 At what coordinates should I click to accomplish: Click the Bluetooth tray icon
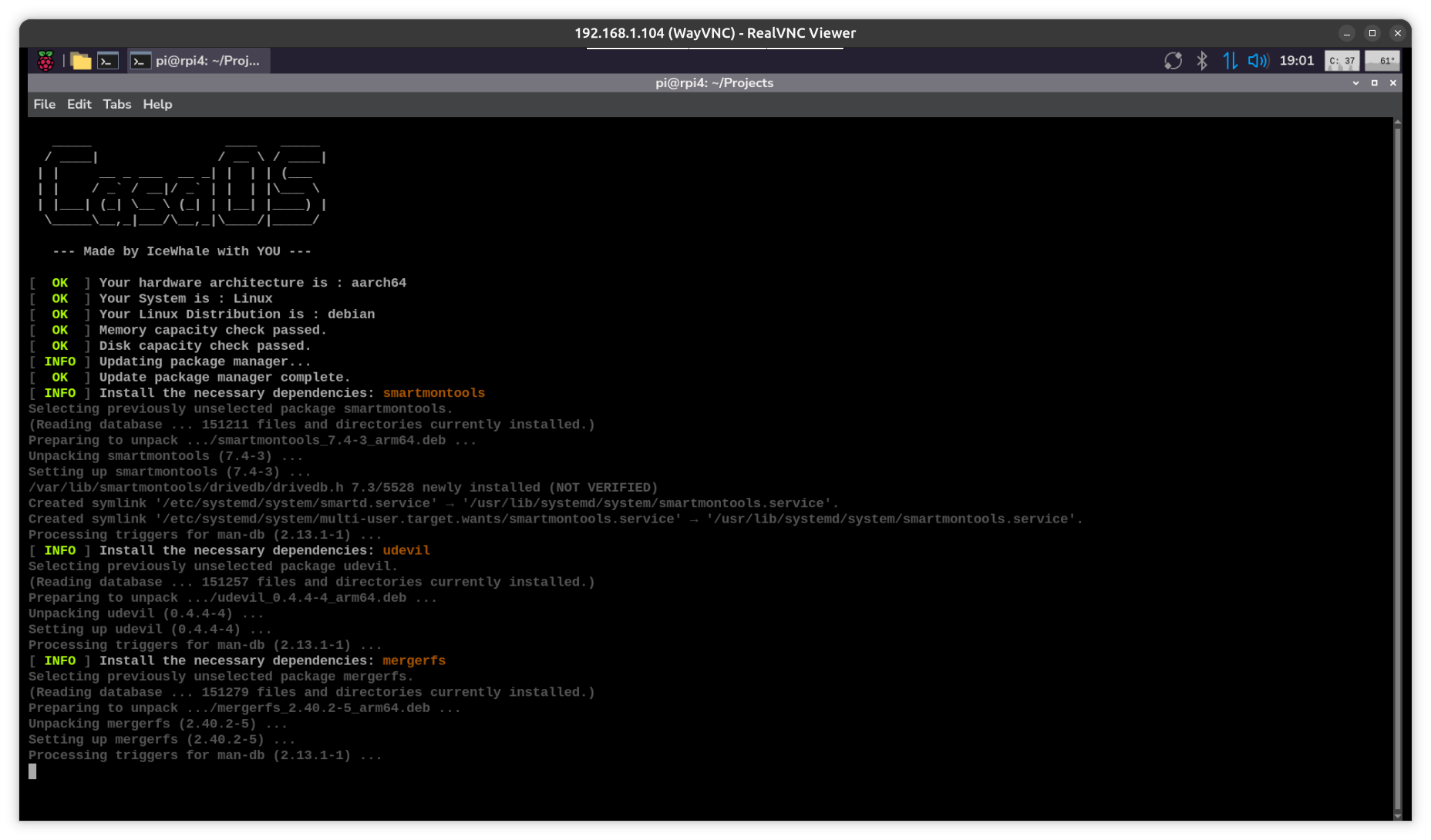click(1201, 61)
